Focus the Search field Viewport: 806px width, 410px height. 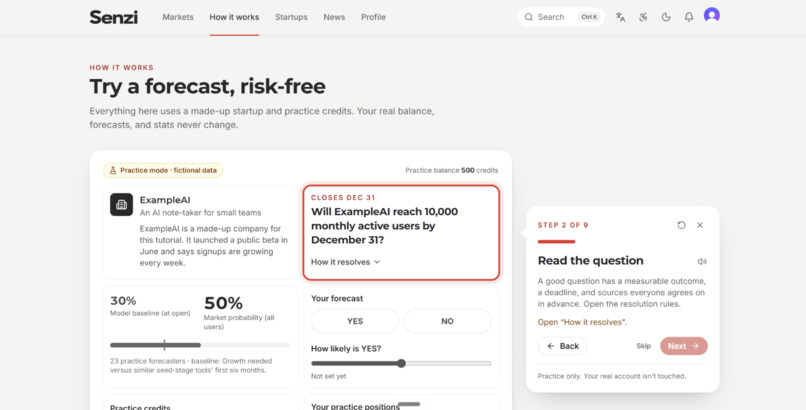[561, 17]
